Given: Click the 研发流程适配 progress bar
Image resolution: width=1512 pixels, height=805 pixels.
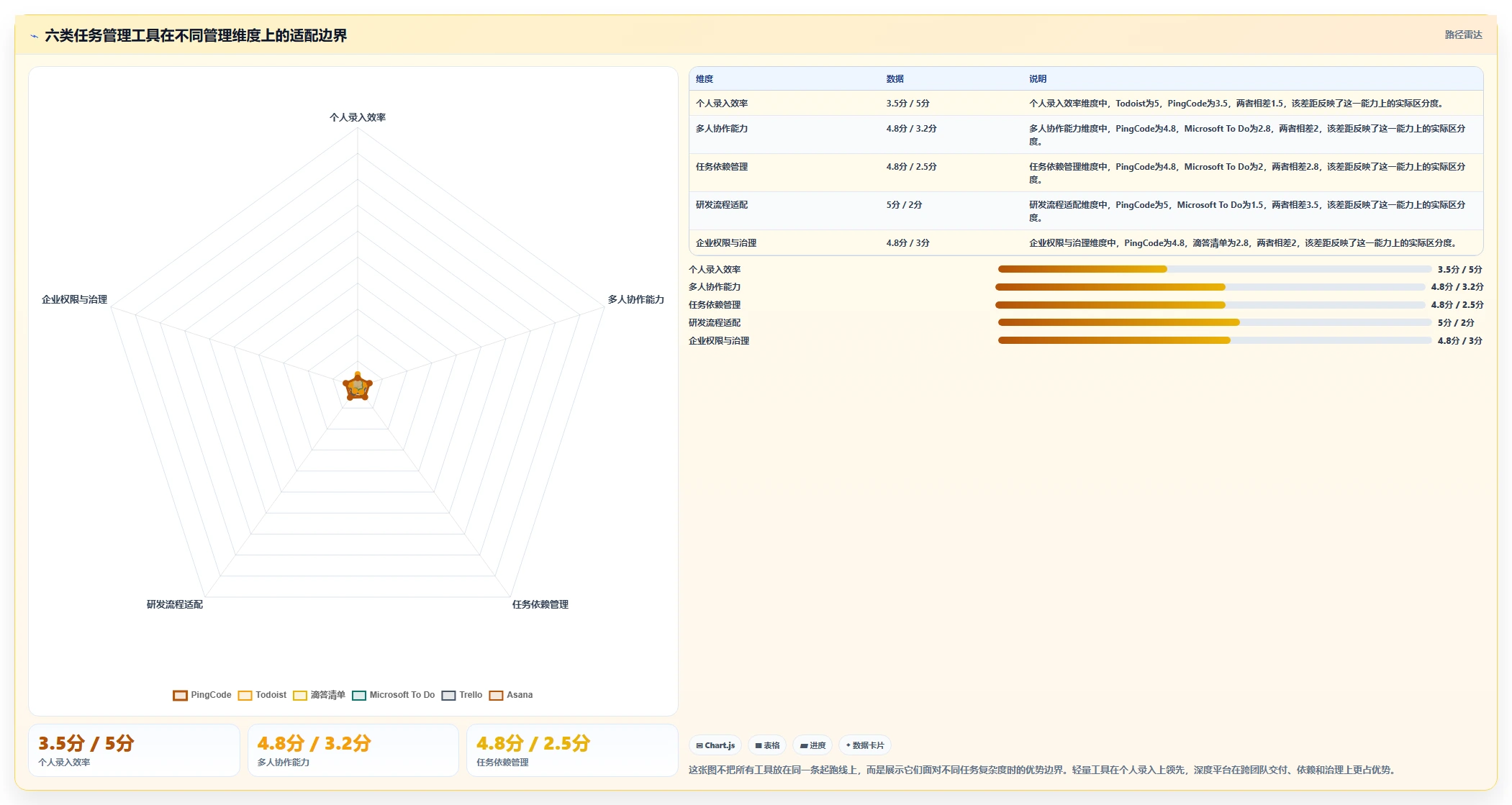Looking at the screenshot, I should tap(1214, 322).
